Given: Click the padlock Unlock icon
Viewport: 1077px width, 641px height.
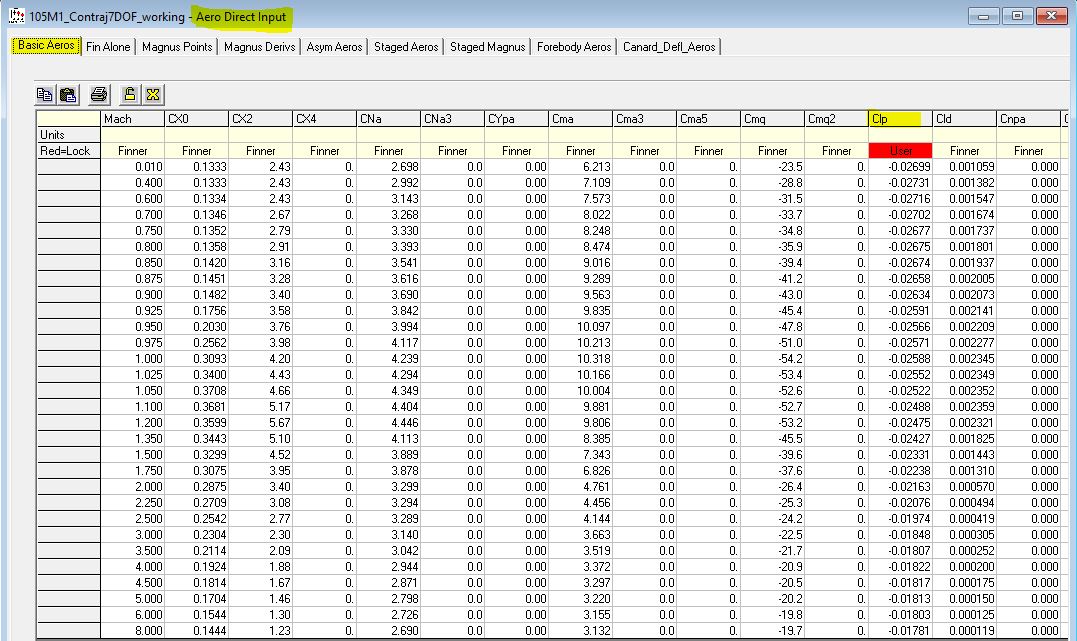Looking at the screenshot, I should tap(130, 95).
